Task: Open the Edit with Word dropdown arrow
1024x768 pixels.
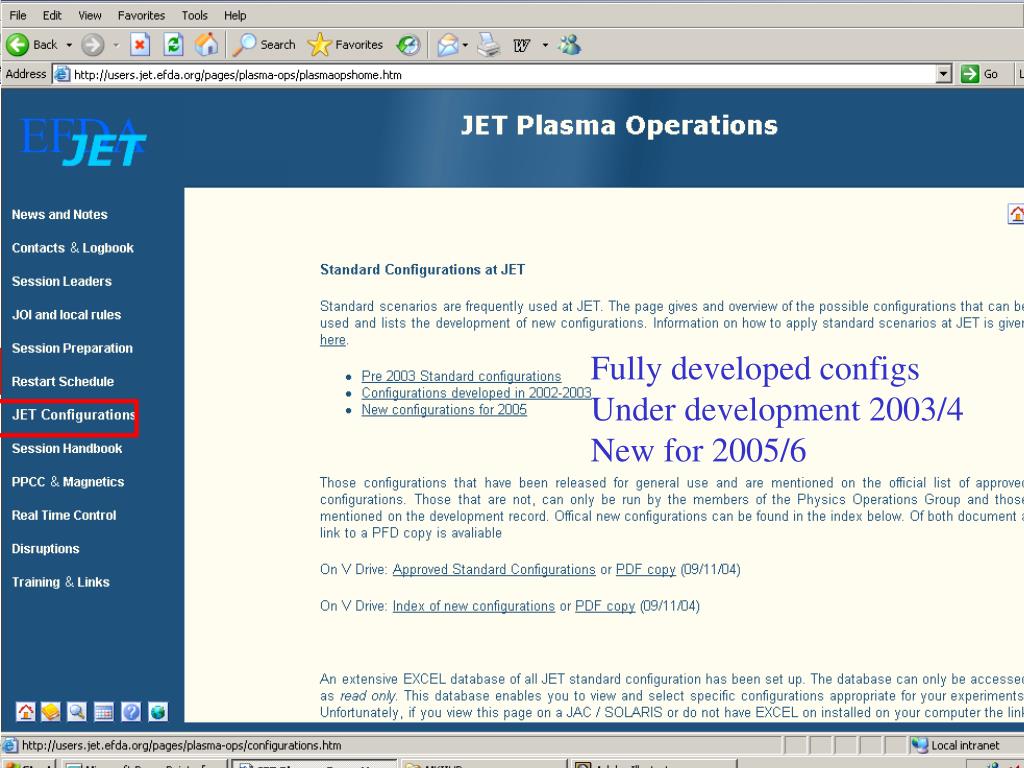Action: pos(545,45)
